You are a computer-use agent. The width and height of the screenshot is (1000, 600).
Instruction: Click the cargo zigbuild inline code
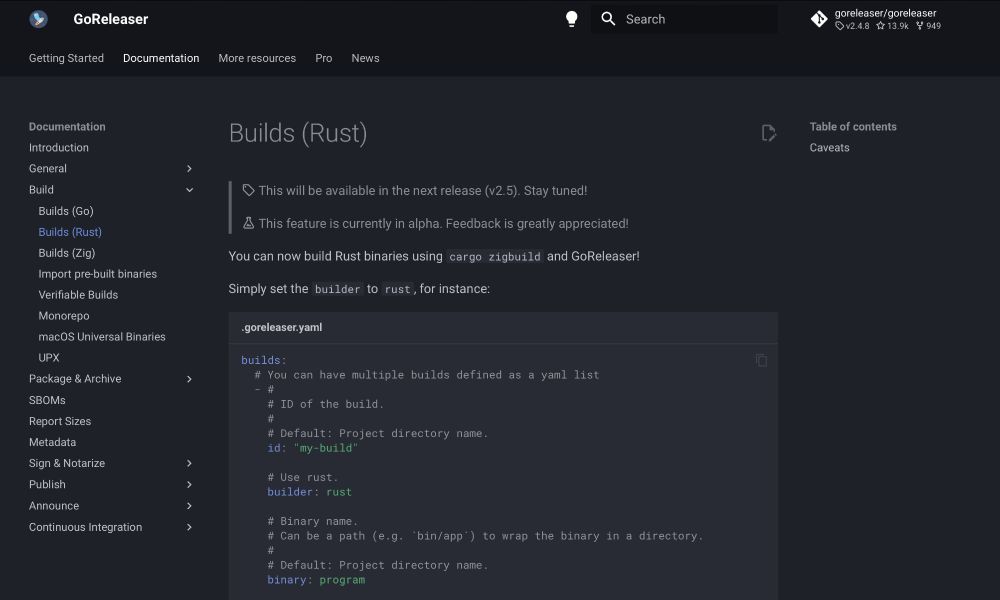[495, 257]
